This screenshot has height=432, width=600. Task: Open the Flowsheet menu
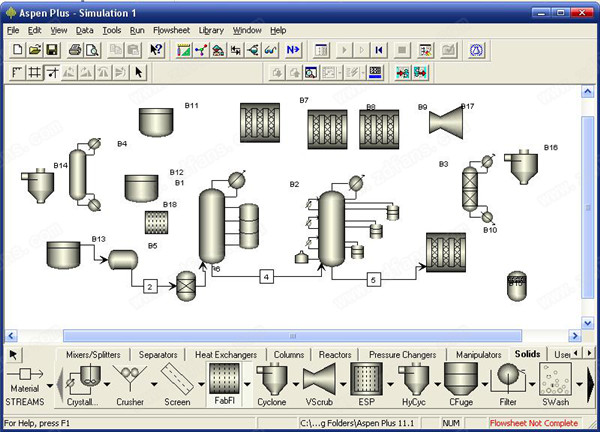[x=170, y=31]
